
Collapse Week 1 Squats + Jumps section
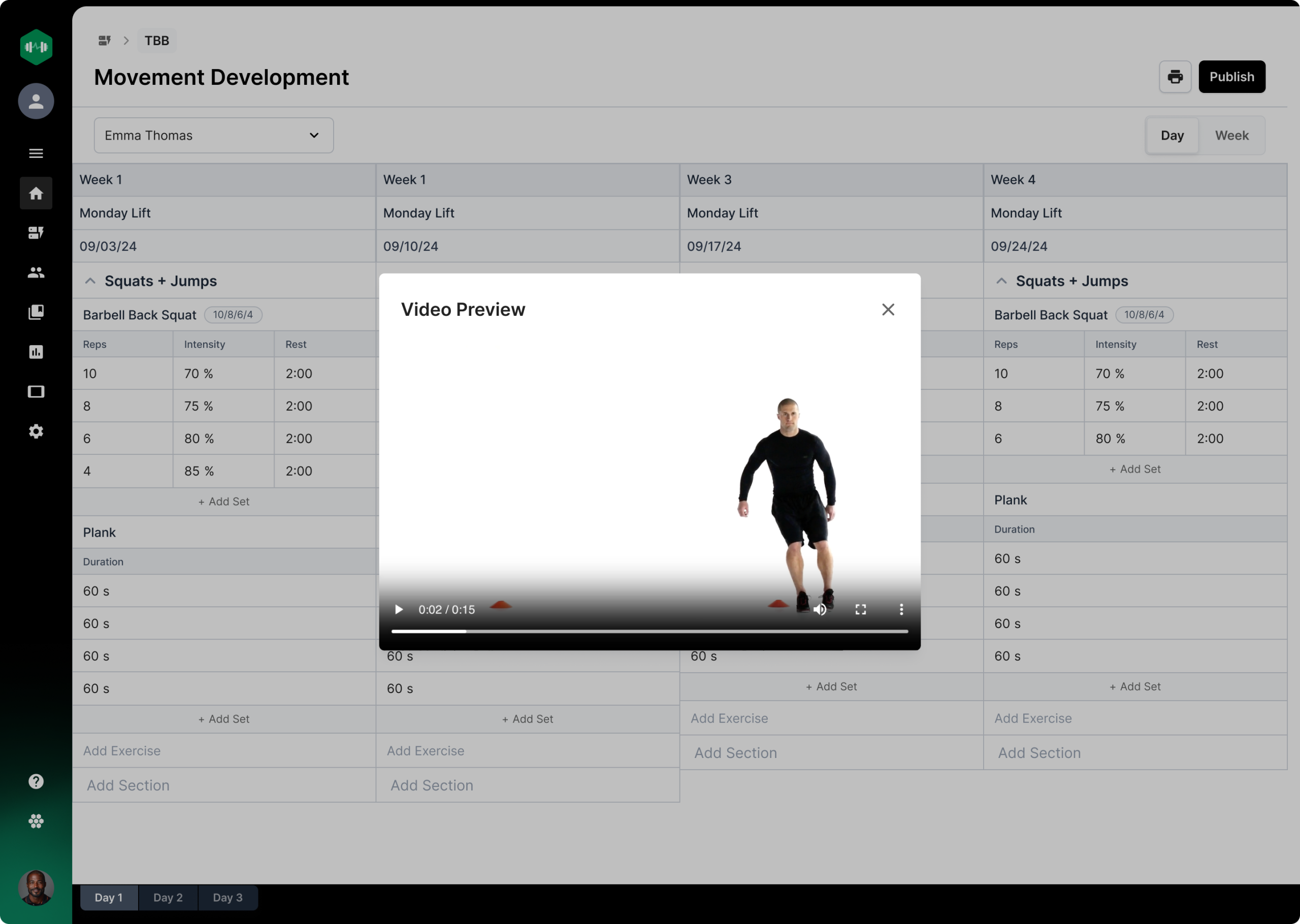90,281
